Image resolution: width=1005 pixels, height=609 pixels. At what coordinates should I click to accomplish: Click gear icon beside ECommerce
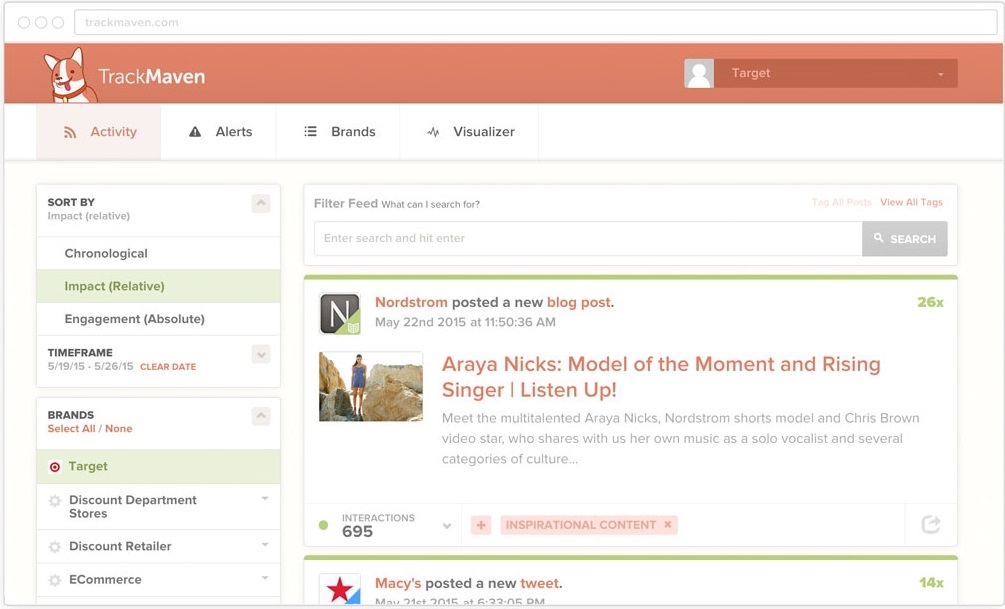pos(55,580)
